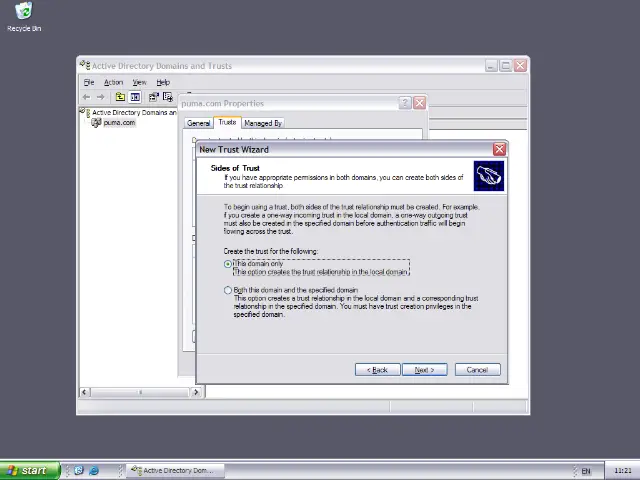The width and height of the screenshot is (640, 480).
Task: Cancel the New Trust Wizard
Action: pyautogui.click(x=477, y=370)
